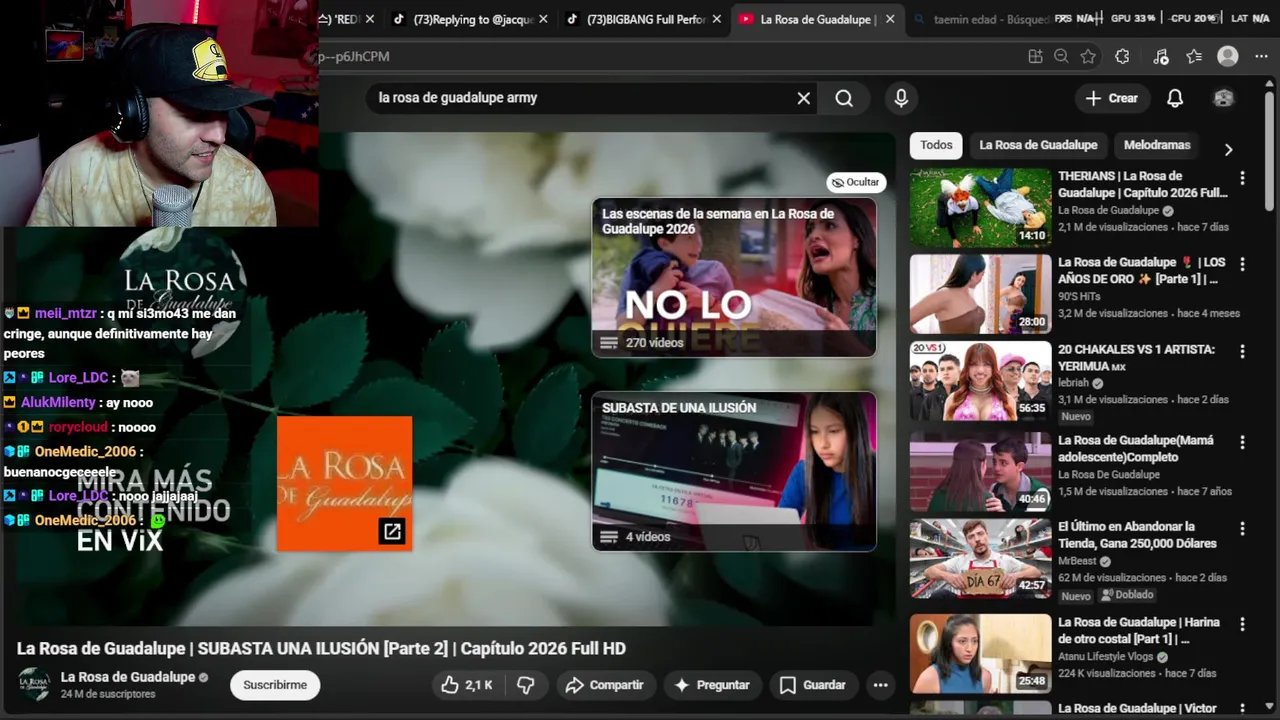The height and width of the screenshot is (720, 1280).
Task: Click the magnifier search button
Action: pyautogui.click(x=844, y=98)
